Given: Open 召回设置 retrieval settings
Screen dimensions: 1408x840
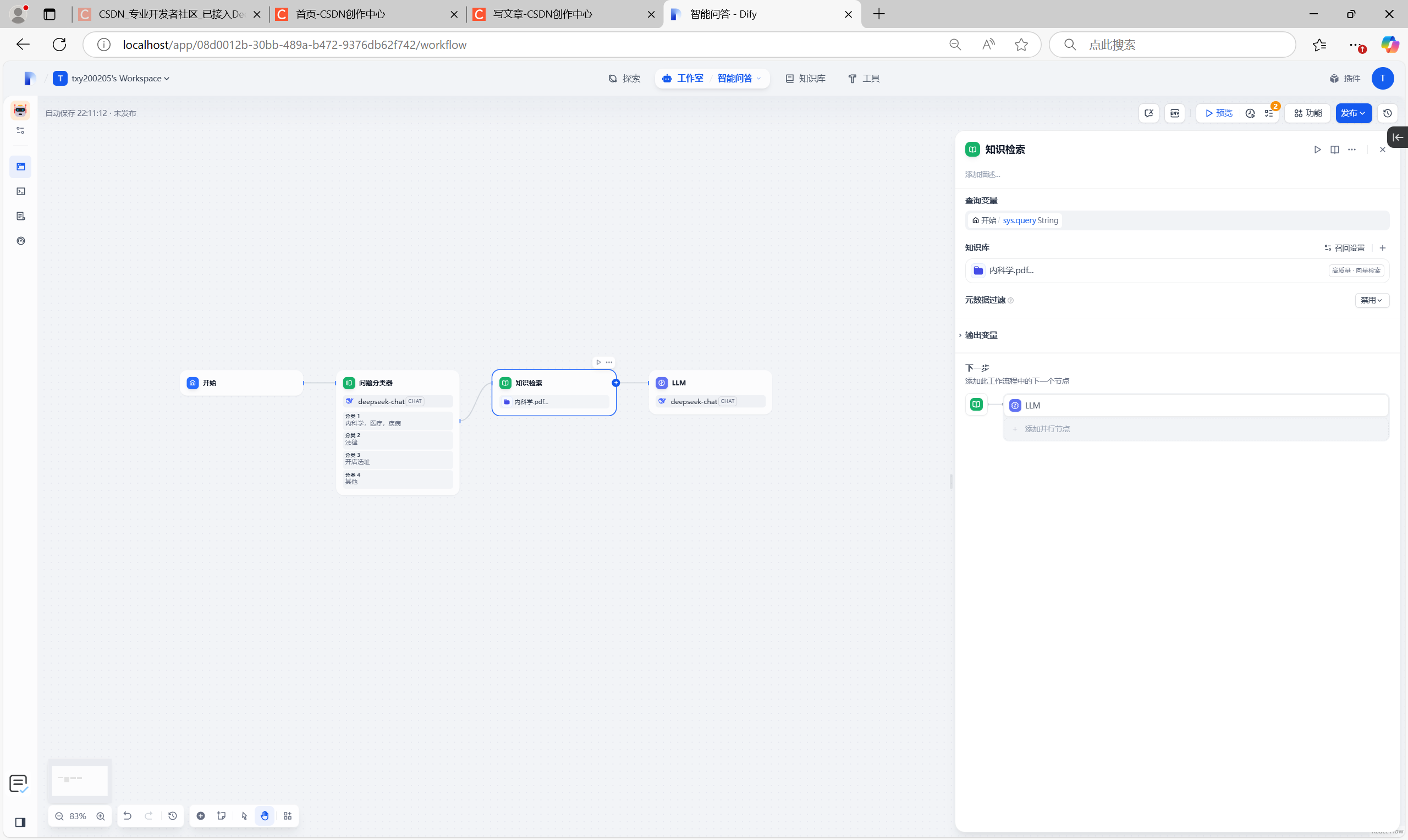Looking at the screenshot, I should tap(1345, 248).
